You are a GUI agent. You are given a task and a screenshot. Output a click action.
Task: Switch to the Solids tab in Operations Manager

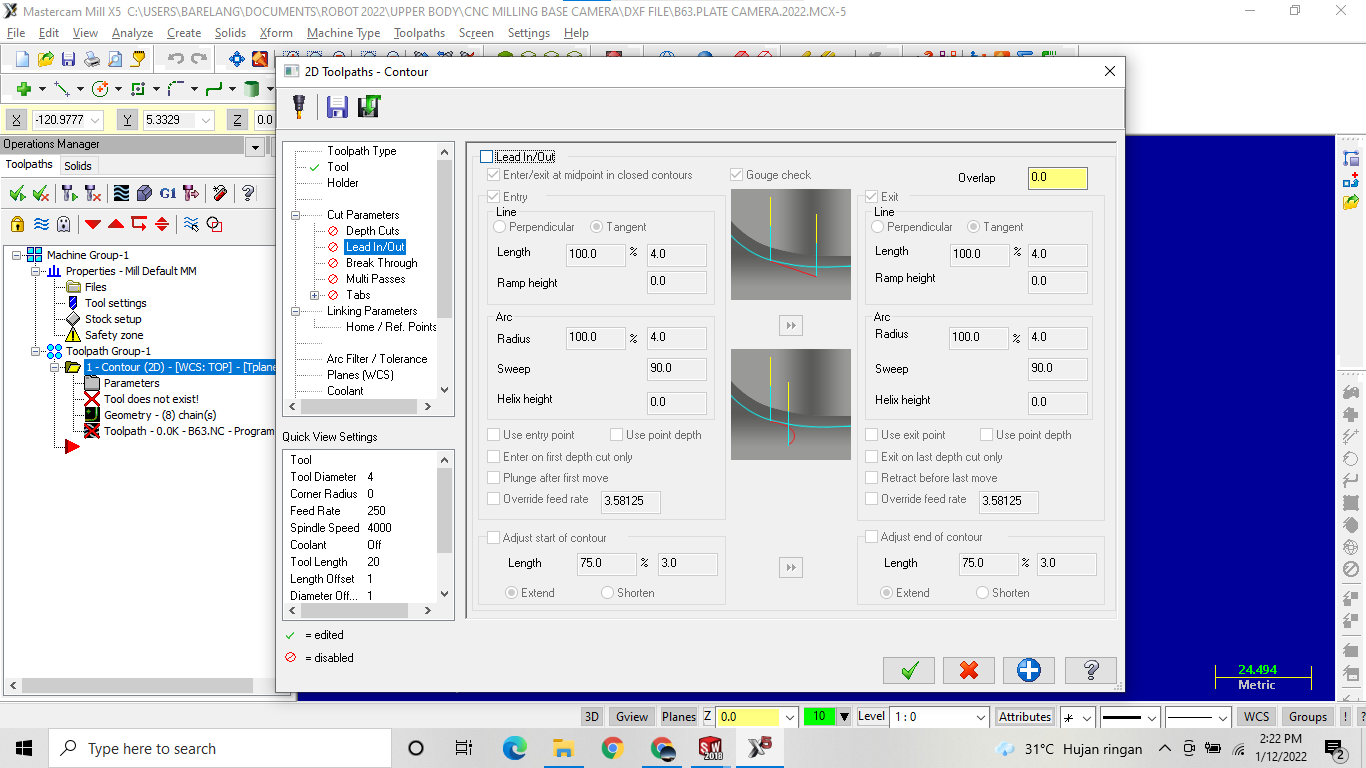pos(77,165)
